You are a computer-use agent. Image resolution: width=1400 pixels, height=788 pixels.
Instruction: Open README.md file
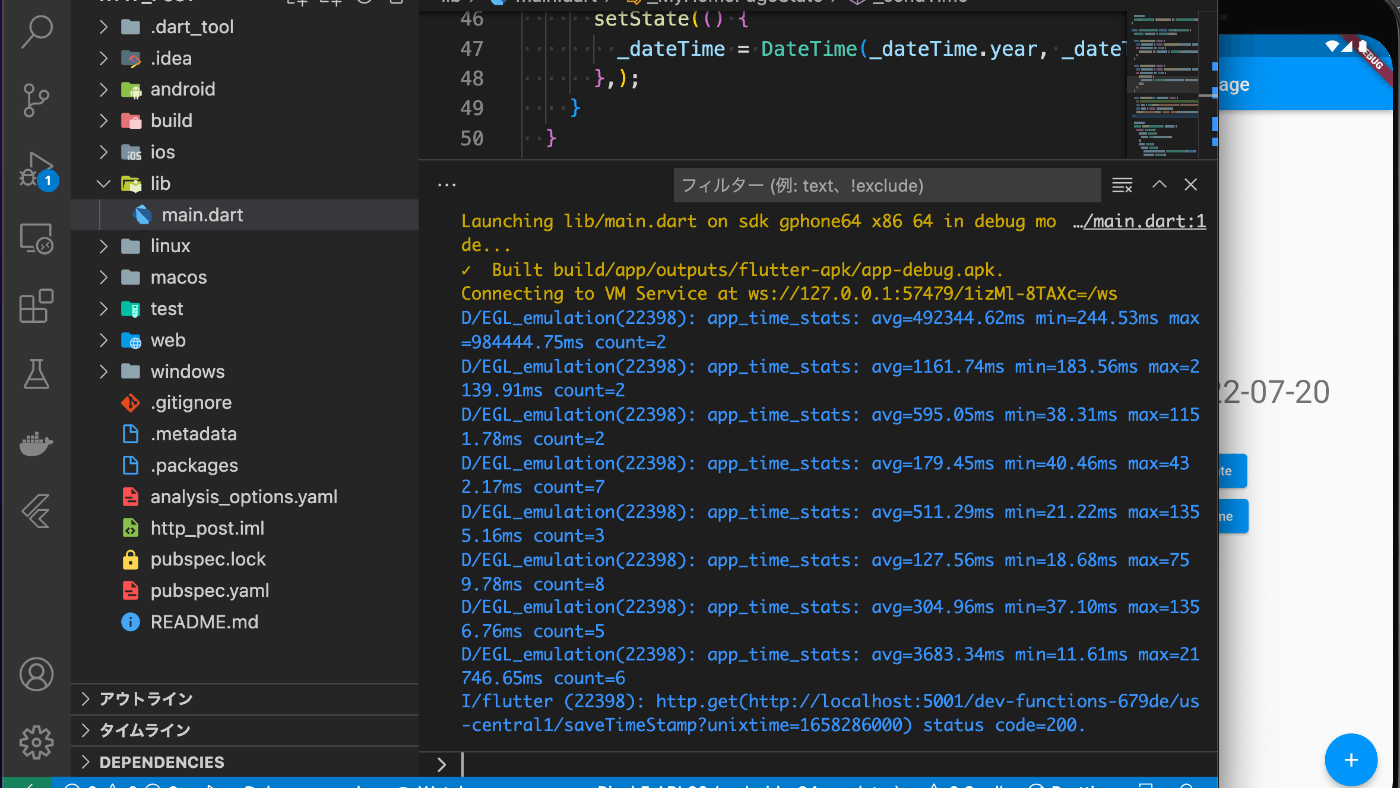245,622
